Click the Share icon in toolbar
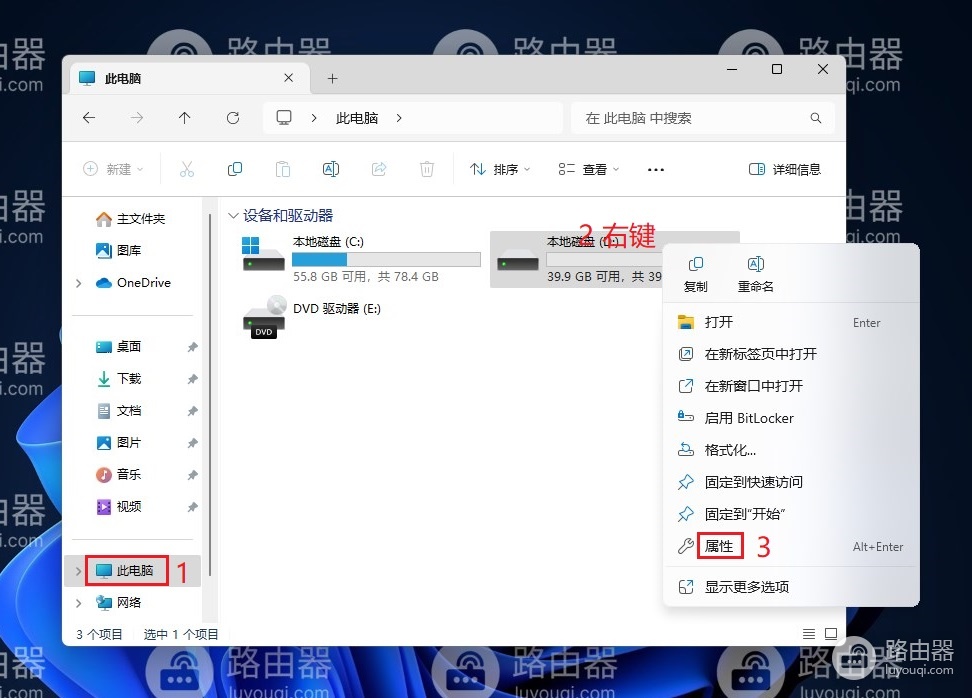This screenshot has height=698, width=972. click(x=379, y=169)
